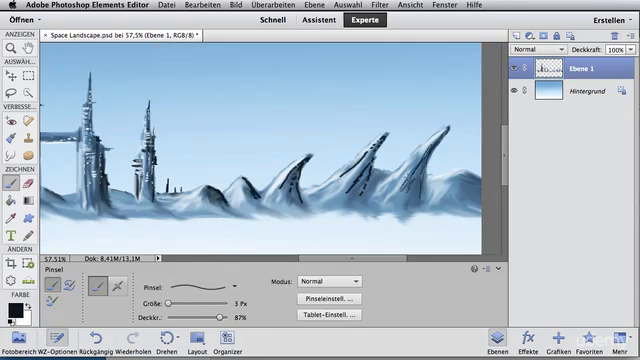
Task: Delete layer with trash icon
Action: coord(615,36)
